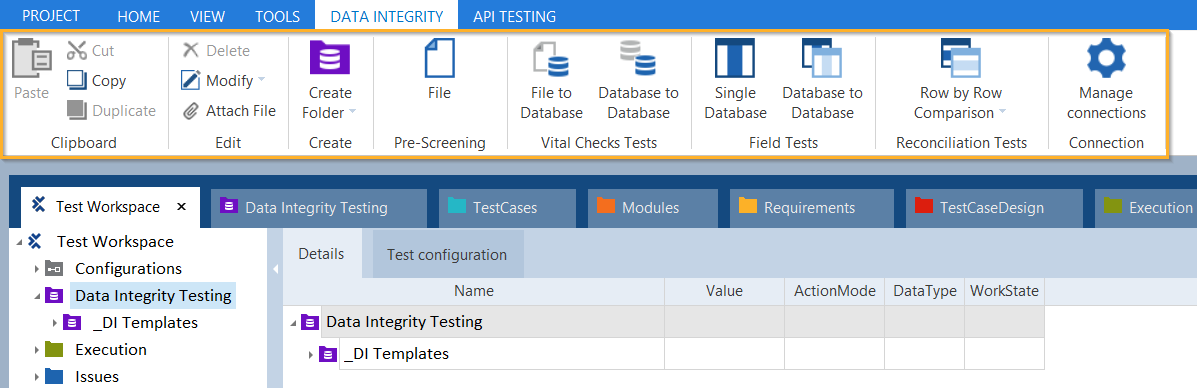The width and height of the screenshot is (1197, 388).
Task: Open Row by Row Comparison test
Action: pyautogui.click(x=960, y=59)
